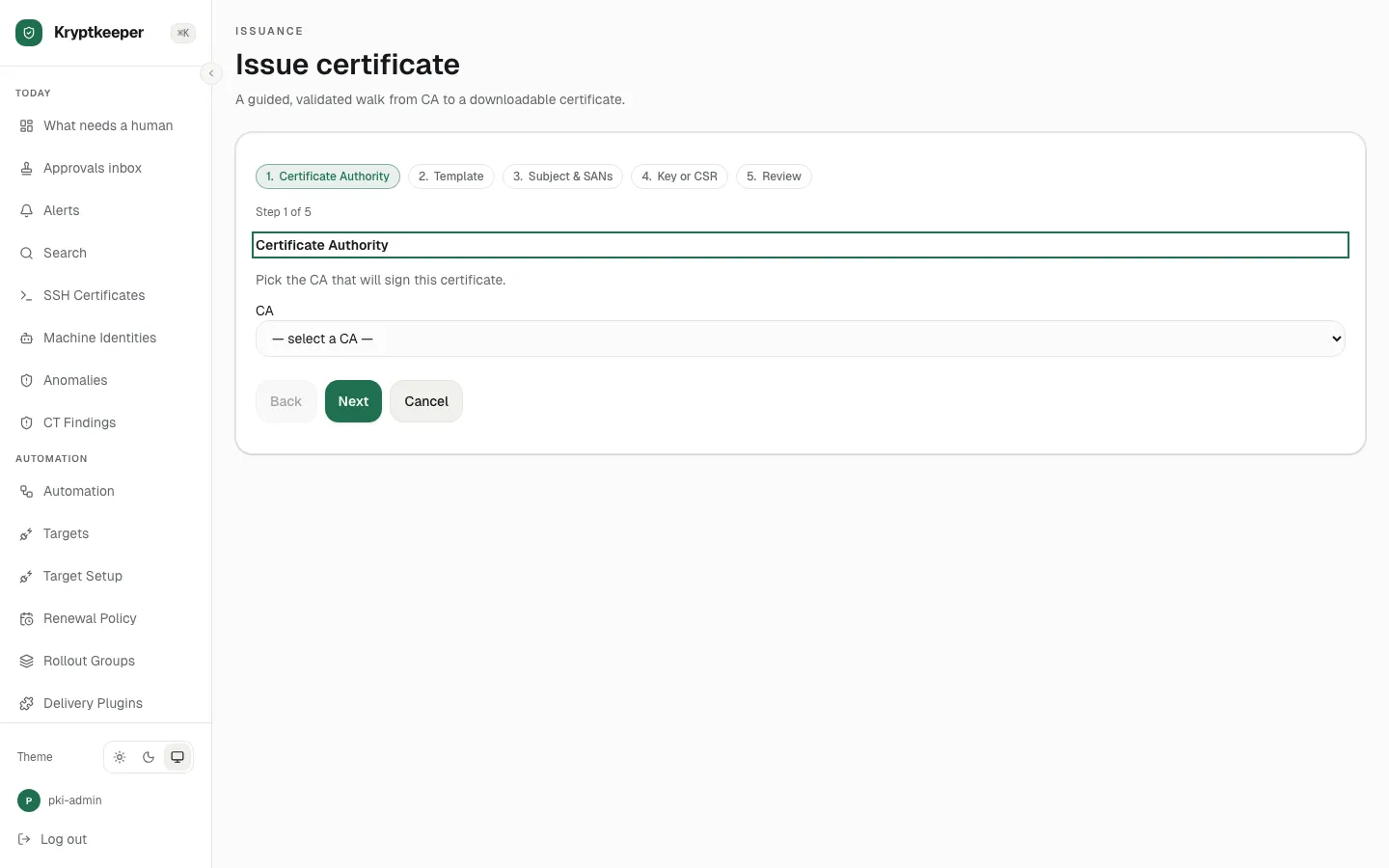The height and width of the screenshot is (868, 1389).
Task: Click the disabled Back button
Action: pos(286,401)
